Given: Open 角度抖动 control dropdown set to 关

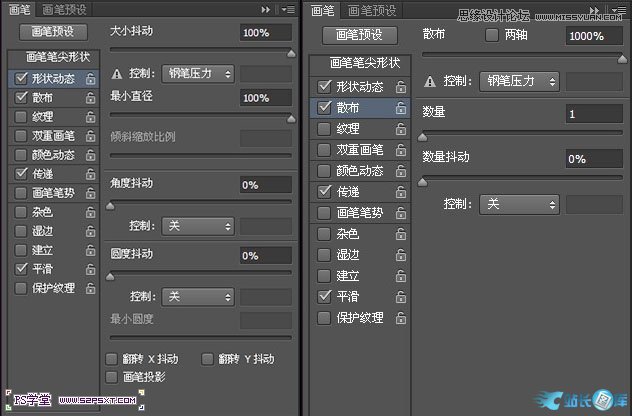Looking at the screenshot, I should tap(198, 226).
